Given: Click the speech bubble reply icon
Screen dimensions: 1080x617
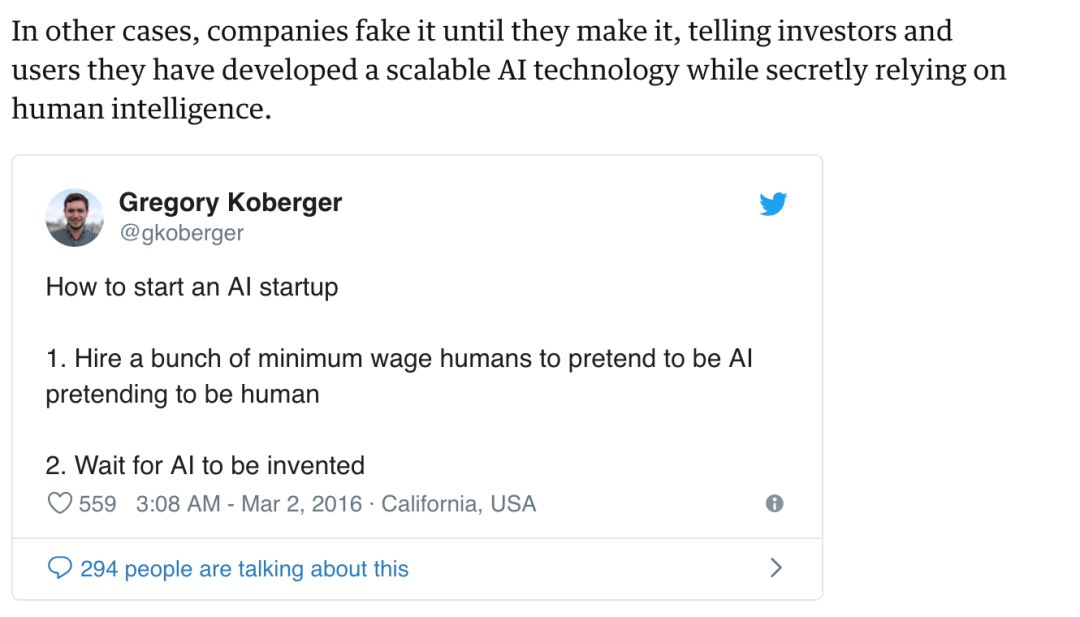Looking at the screenshot, I should [60, 569].
